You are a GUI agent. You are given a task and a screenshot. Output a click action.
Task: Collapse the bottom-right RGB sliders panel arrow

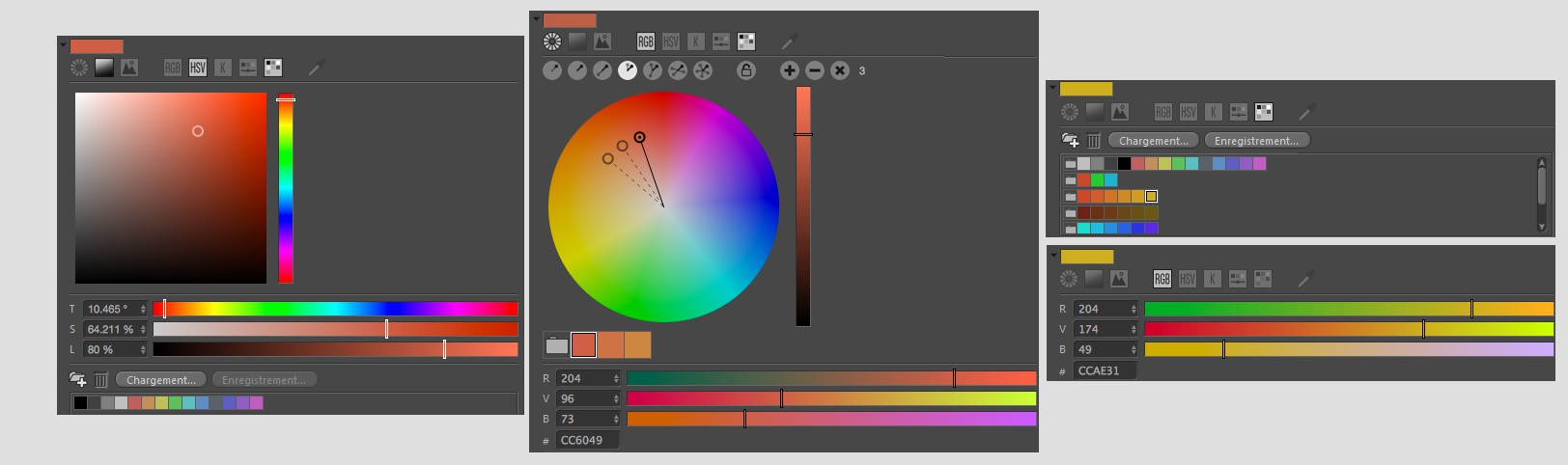1053,258
